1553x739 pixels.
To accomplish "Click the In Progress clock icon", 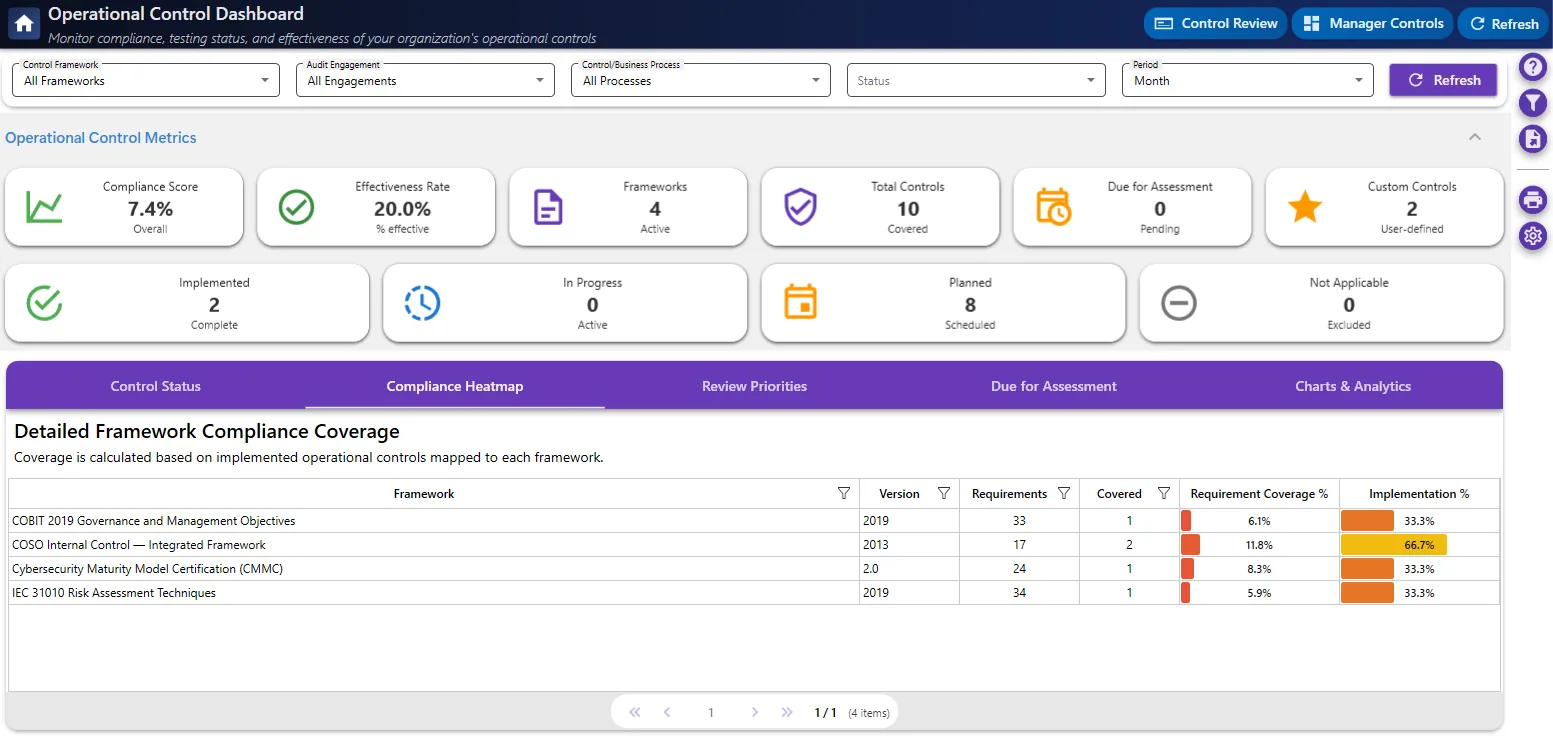I will coord(422,303).
